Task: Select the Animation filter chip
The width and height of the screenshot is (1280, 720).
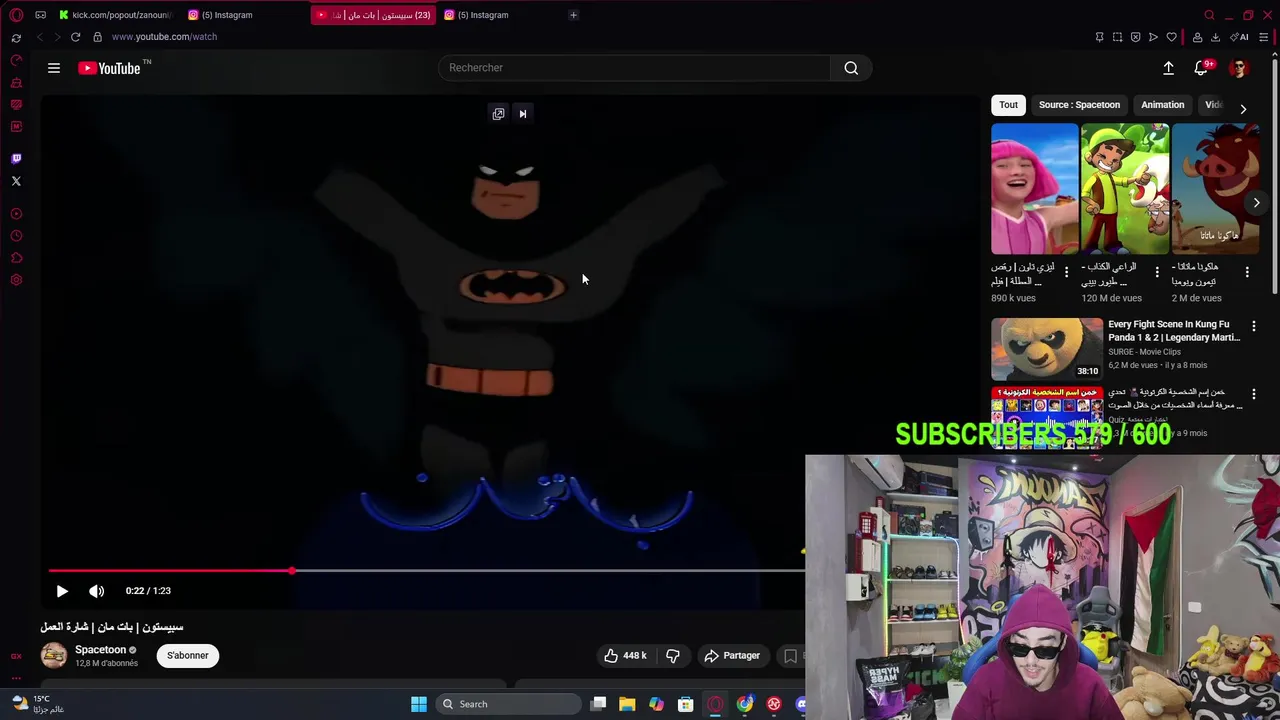Action: [1162, 105]
